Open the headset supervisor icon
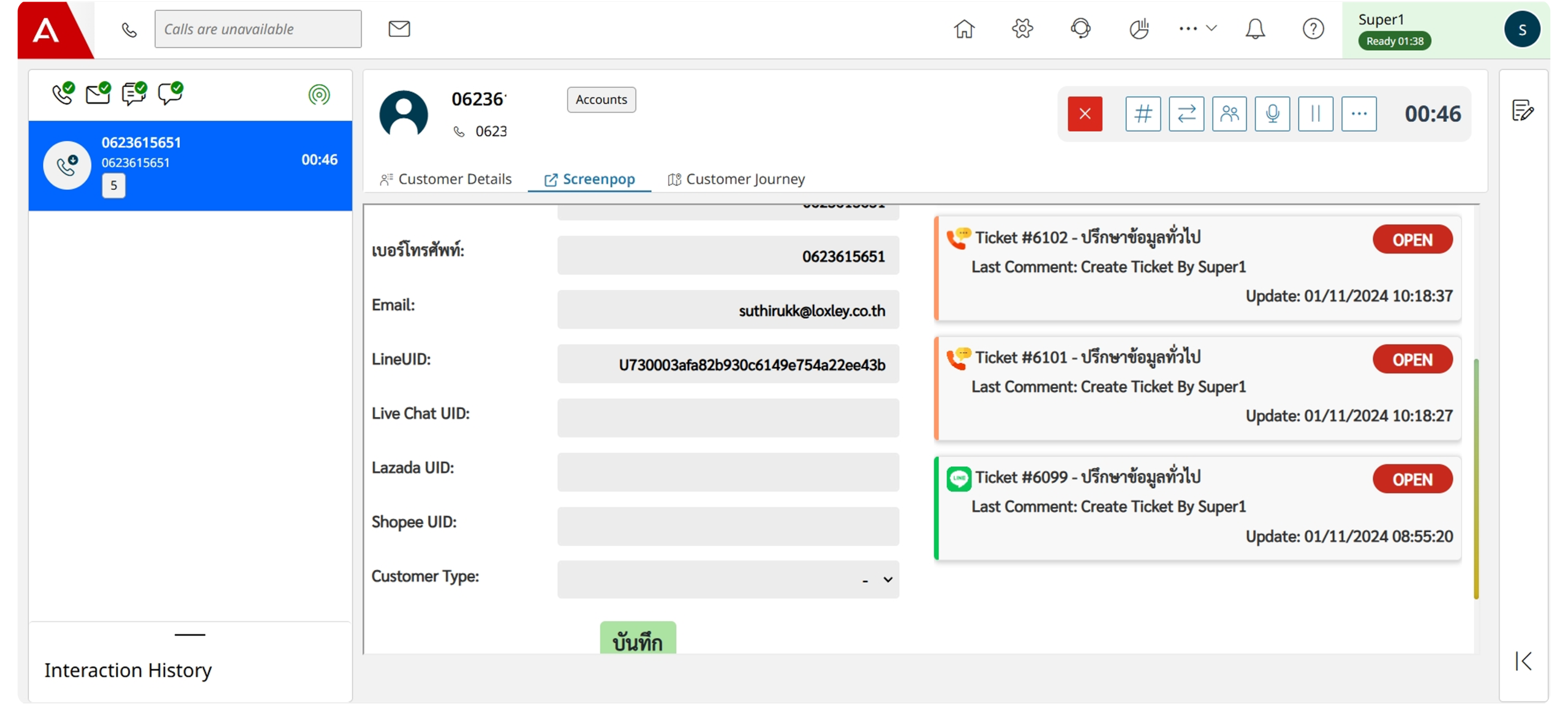Viewport: 1568px width, 705px height. [x=1080, y=29]
